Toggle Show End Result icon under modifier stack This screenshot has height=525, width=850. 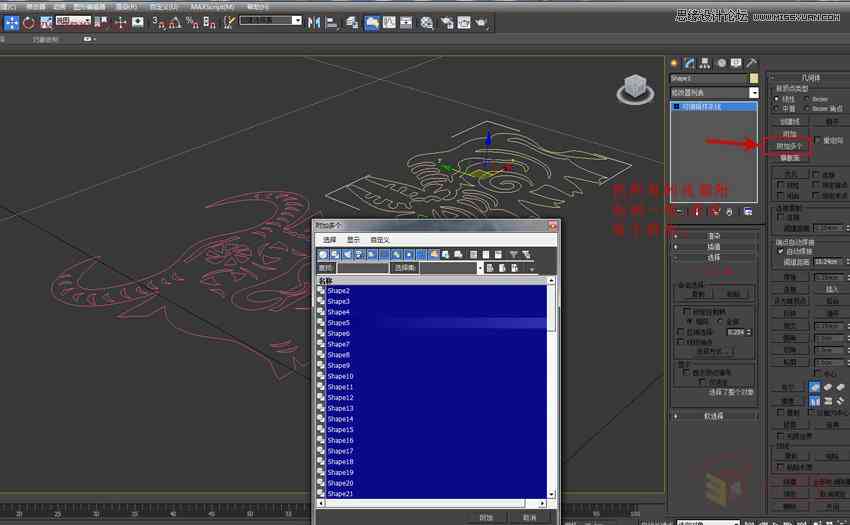tap(698, 212)
